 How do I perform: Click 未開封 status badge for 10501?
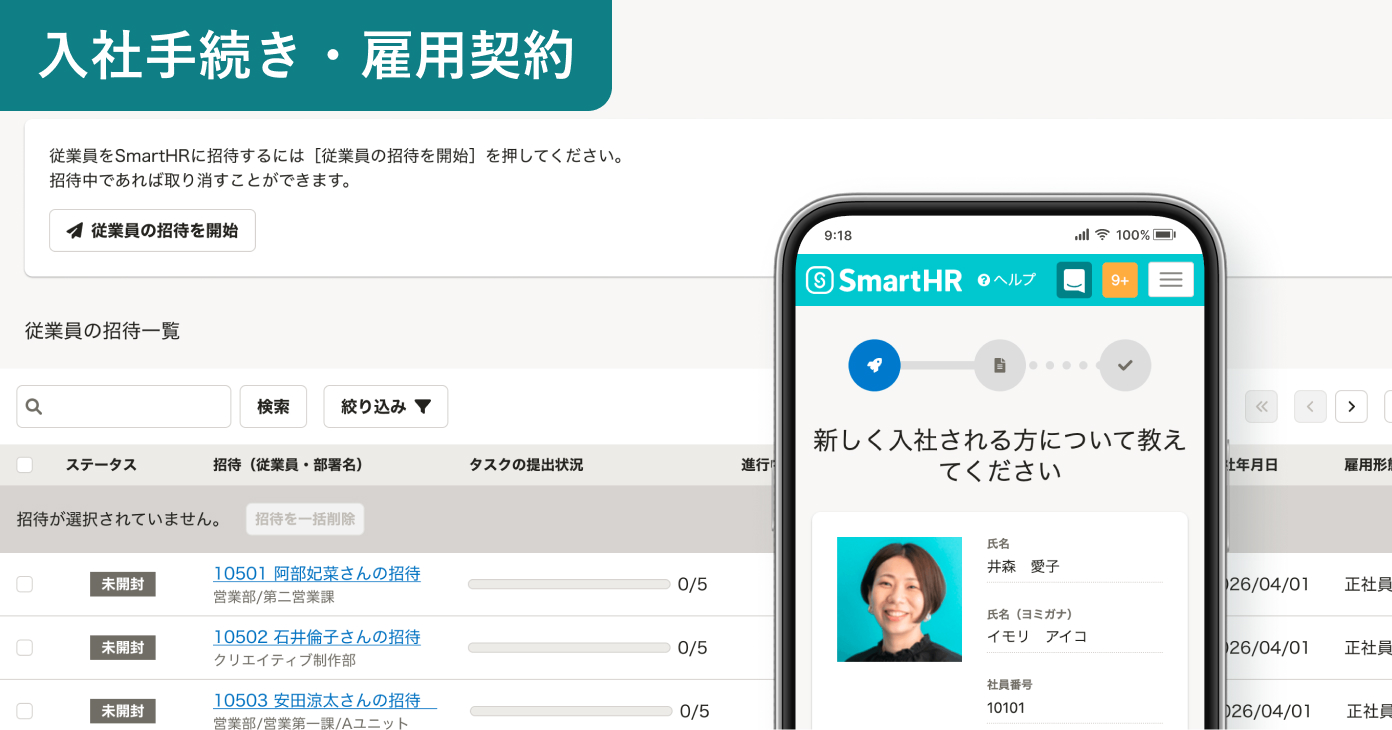(x=123, y=584)
